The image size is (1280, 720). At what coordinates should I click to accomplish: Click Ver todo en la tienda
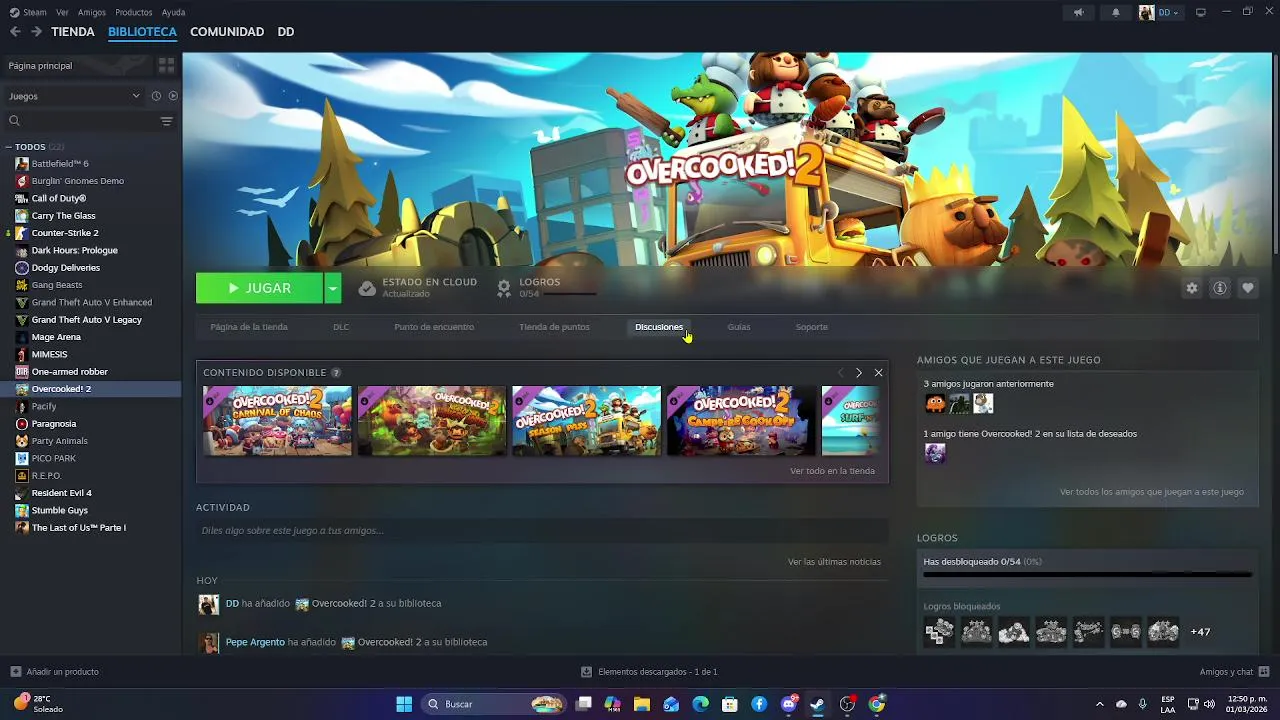(x=832, y=471)
